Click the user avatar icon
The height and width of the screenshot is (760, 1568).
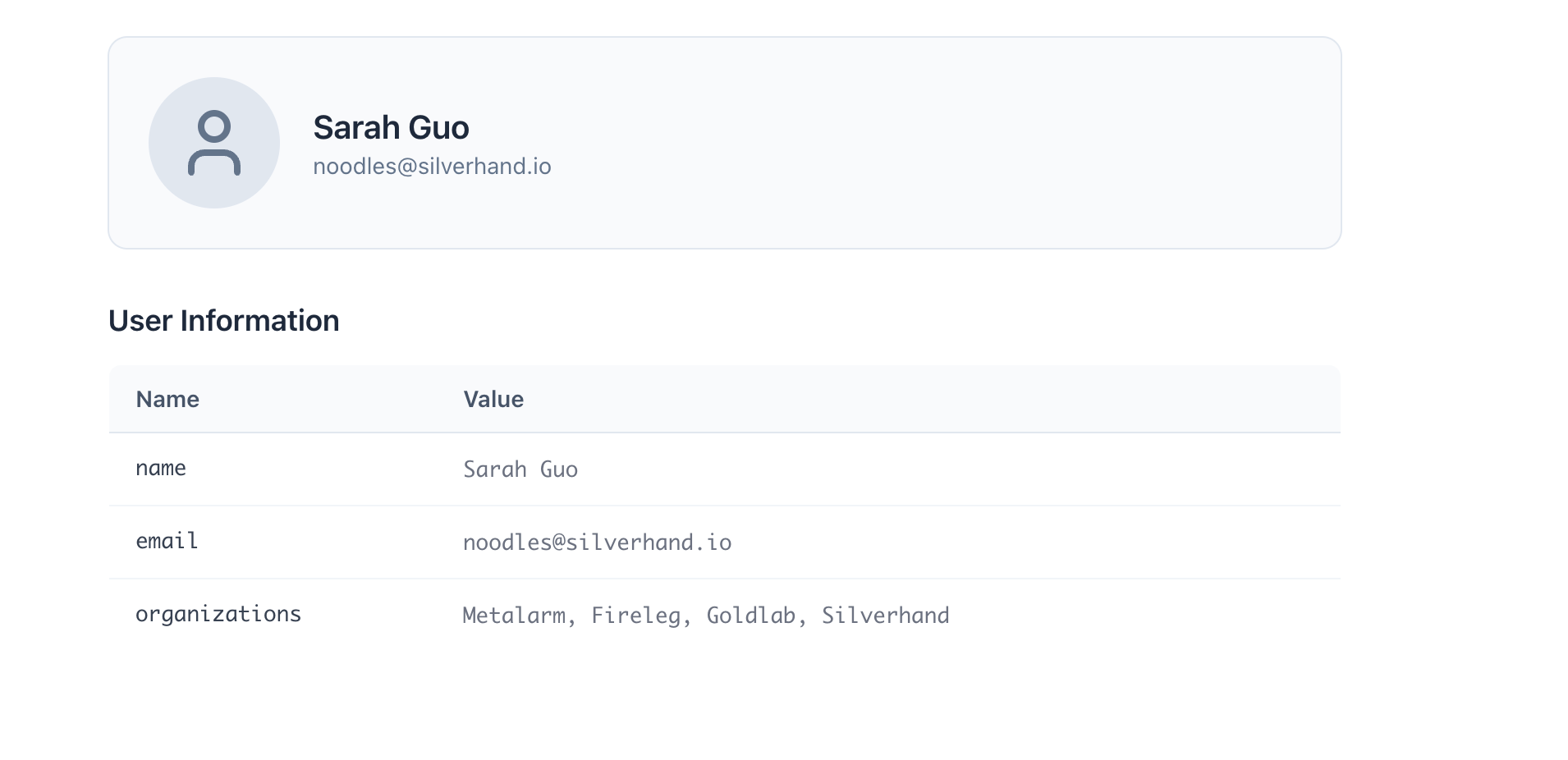pyautogui.click(x=214, y=143)
